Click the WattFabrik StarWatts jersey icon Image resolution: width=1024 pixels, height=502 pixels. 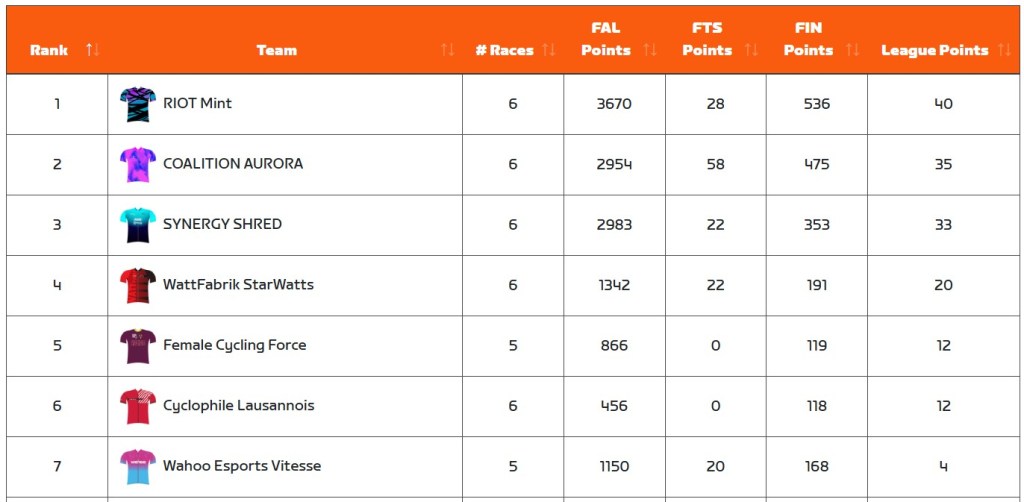click(138, 285)
